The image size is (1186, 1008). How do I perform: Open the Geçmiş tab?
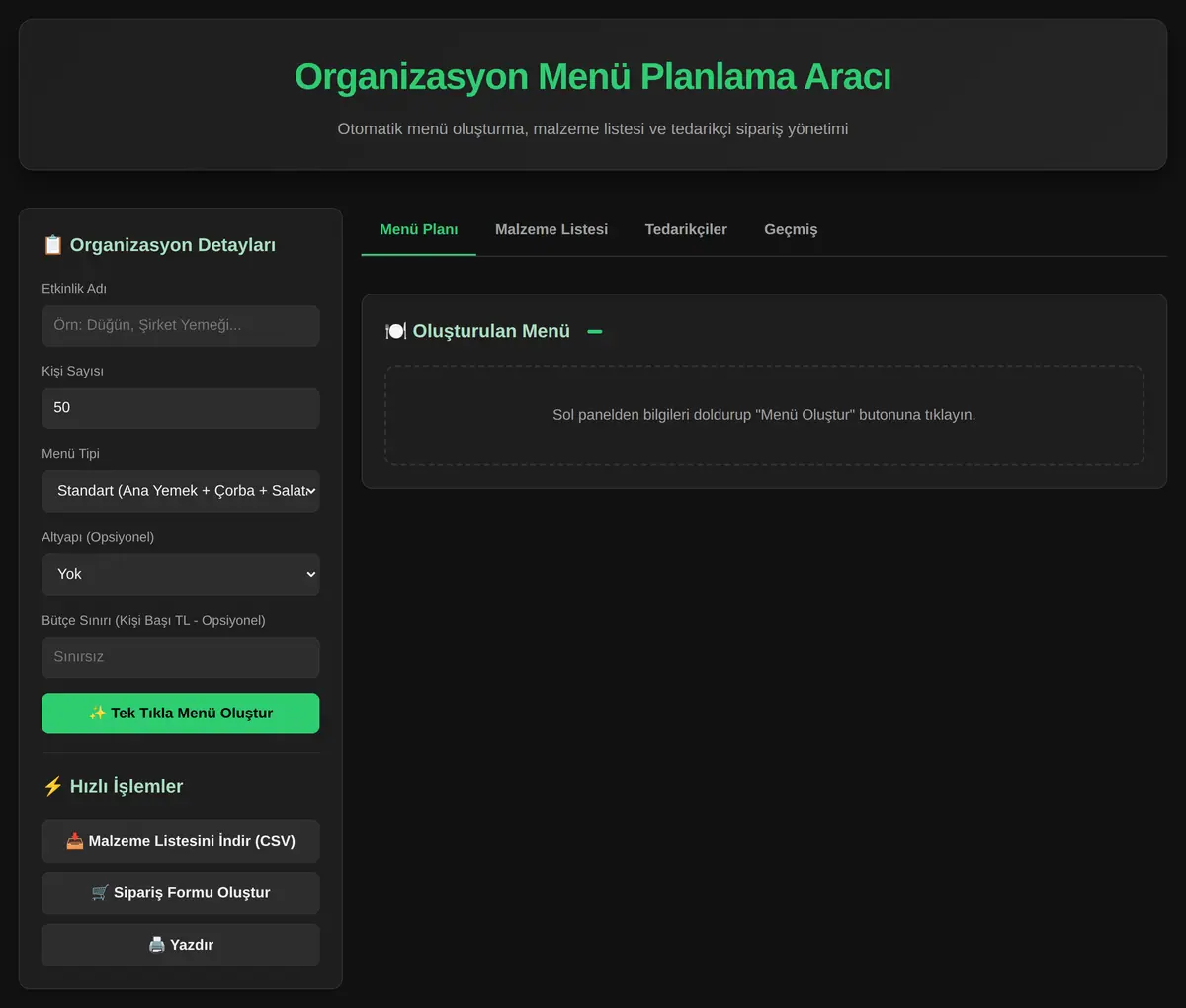click(x=791, y=229)
